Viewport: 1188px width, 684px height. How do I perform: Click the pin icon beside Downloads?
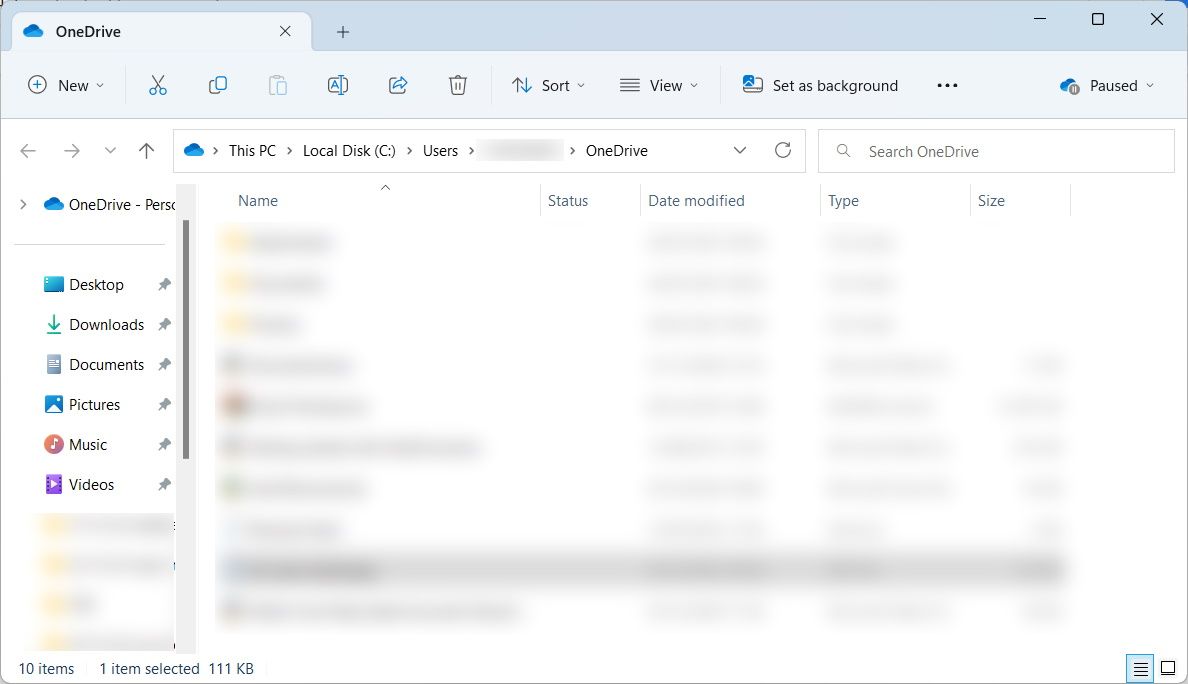coord(164,325)
